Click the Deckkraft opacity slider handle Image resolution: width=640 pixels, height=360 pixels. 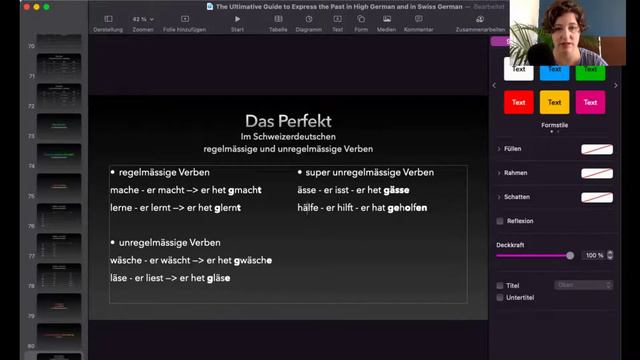[570, 256]
